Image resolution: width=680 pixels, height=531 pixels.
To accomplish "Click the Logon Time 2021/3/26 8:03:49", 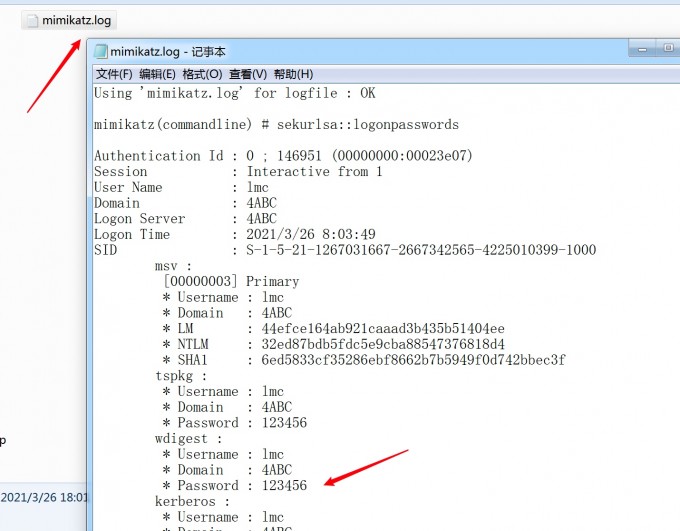I will [311, 234].
